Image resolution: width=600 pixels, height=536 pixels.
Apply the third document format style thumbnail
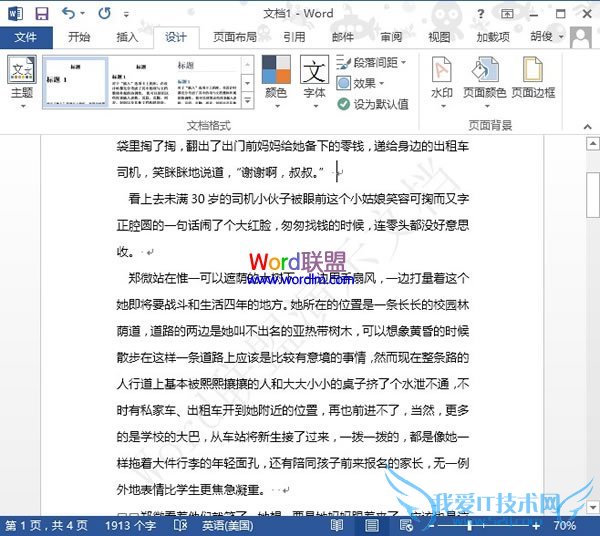click(207, 82)
